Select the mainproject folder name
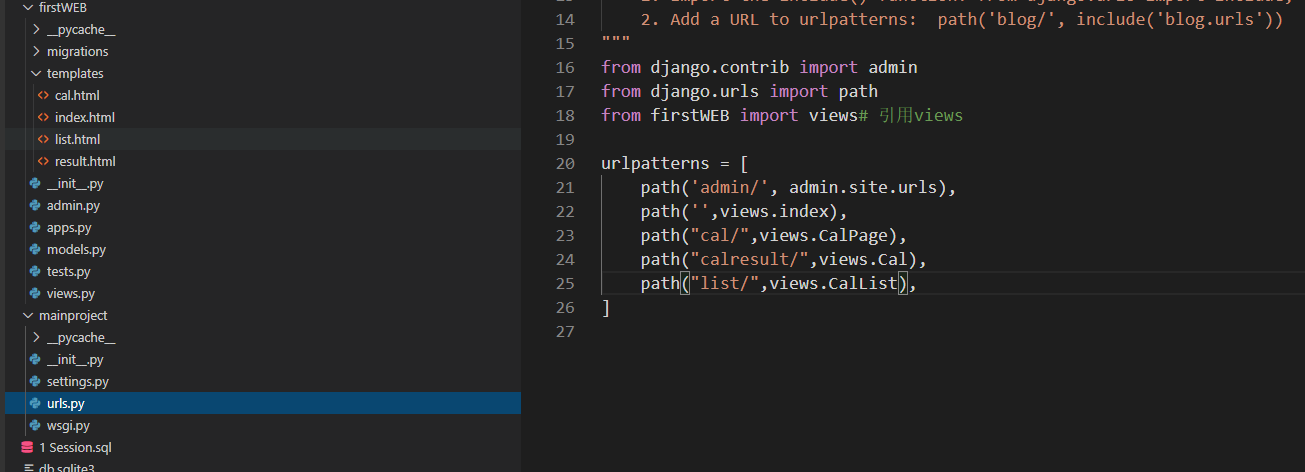Viewport: 1305px width, 472px height. 73,316
